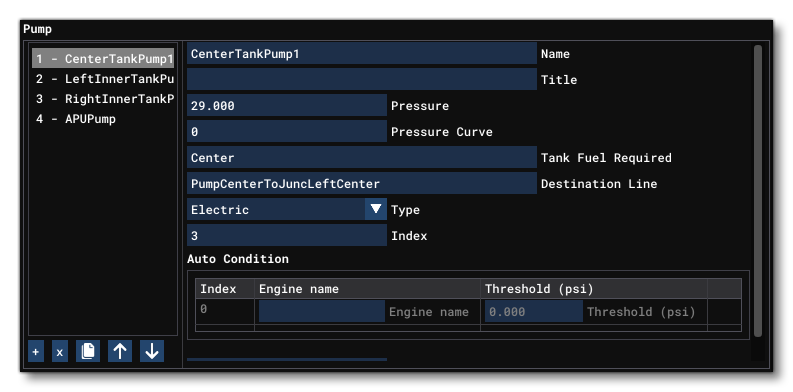Screen dimensions: 793x392
Task: Click the Engine name input in Auto Condition
Action: pyautogui.click(x=322, y=312)
